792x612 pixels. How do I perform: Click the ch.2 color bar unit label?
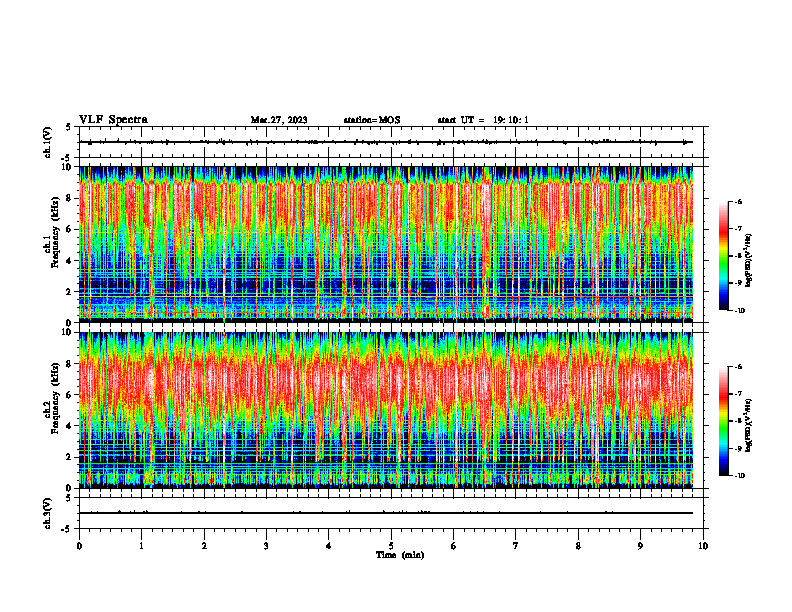748,425
